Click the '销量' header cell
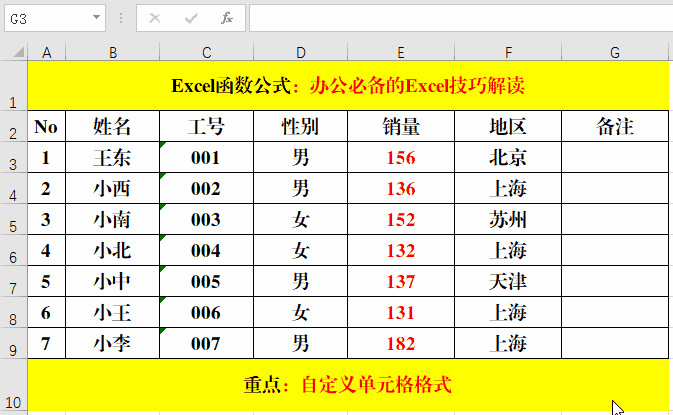 point(401,126)
